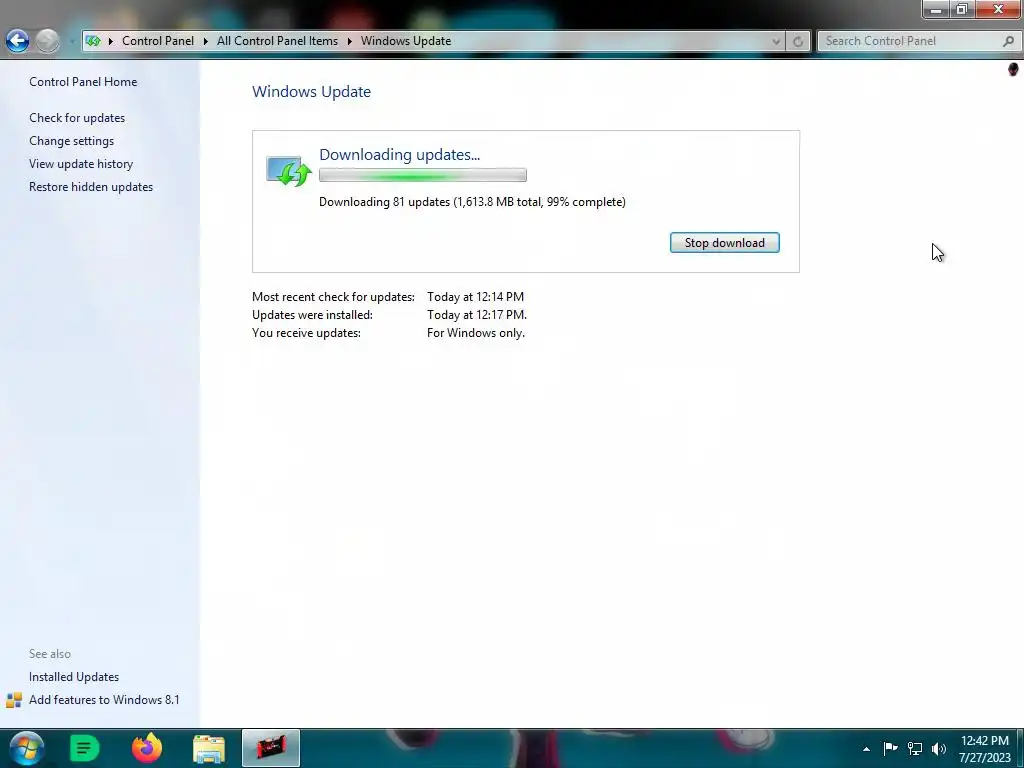Image resolution: width=1024 pixels, height=768 pixels.
Task: Click Add features to Windows 8.1
Action: tap(104, 700)
